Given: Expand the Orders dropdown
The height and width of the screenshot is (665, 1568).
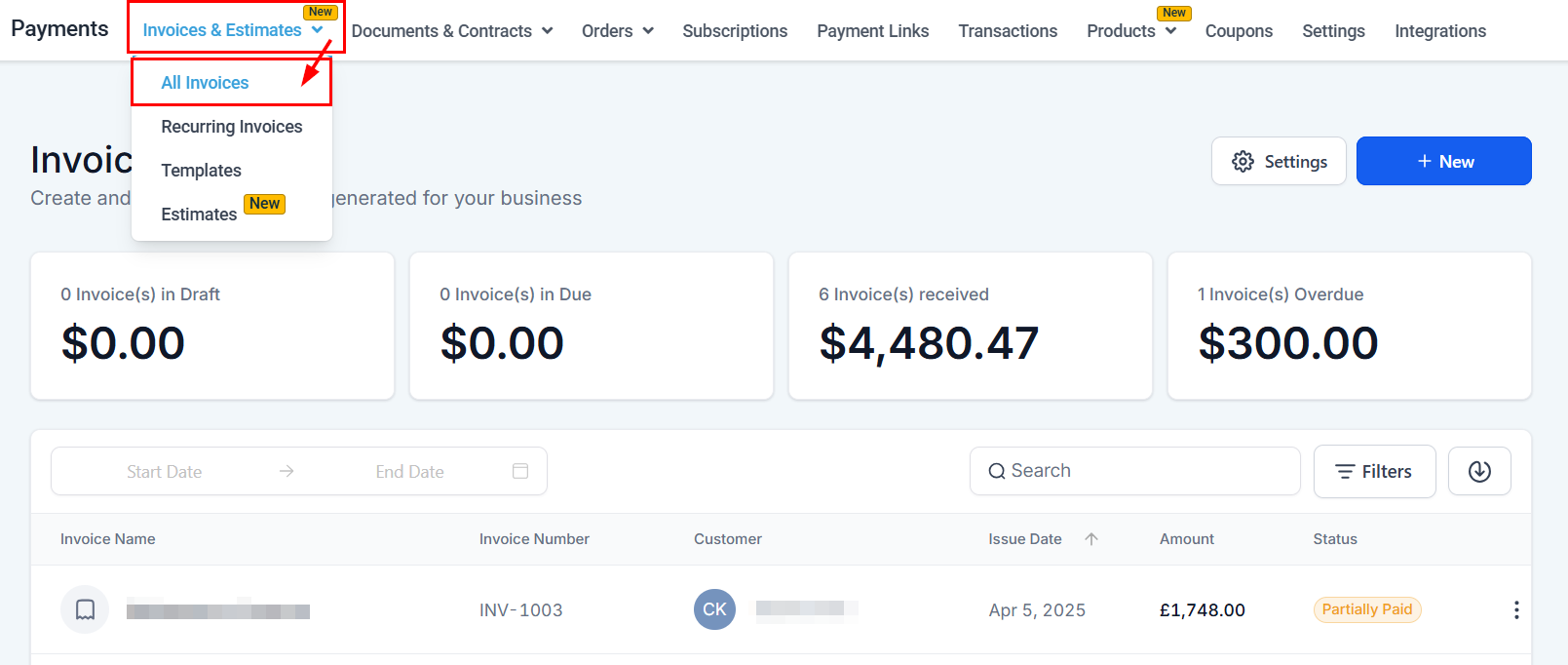Looking at the screenshot, I should click(x=618, y=31).
